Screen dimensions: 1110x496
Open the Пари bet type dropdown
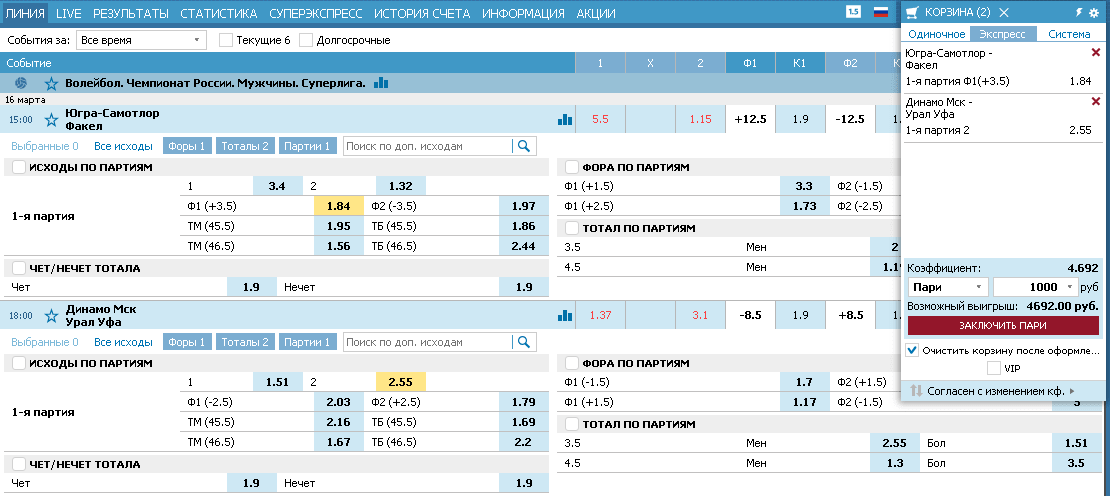click(x=948, y=287)
